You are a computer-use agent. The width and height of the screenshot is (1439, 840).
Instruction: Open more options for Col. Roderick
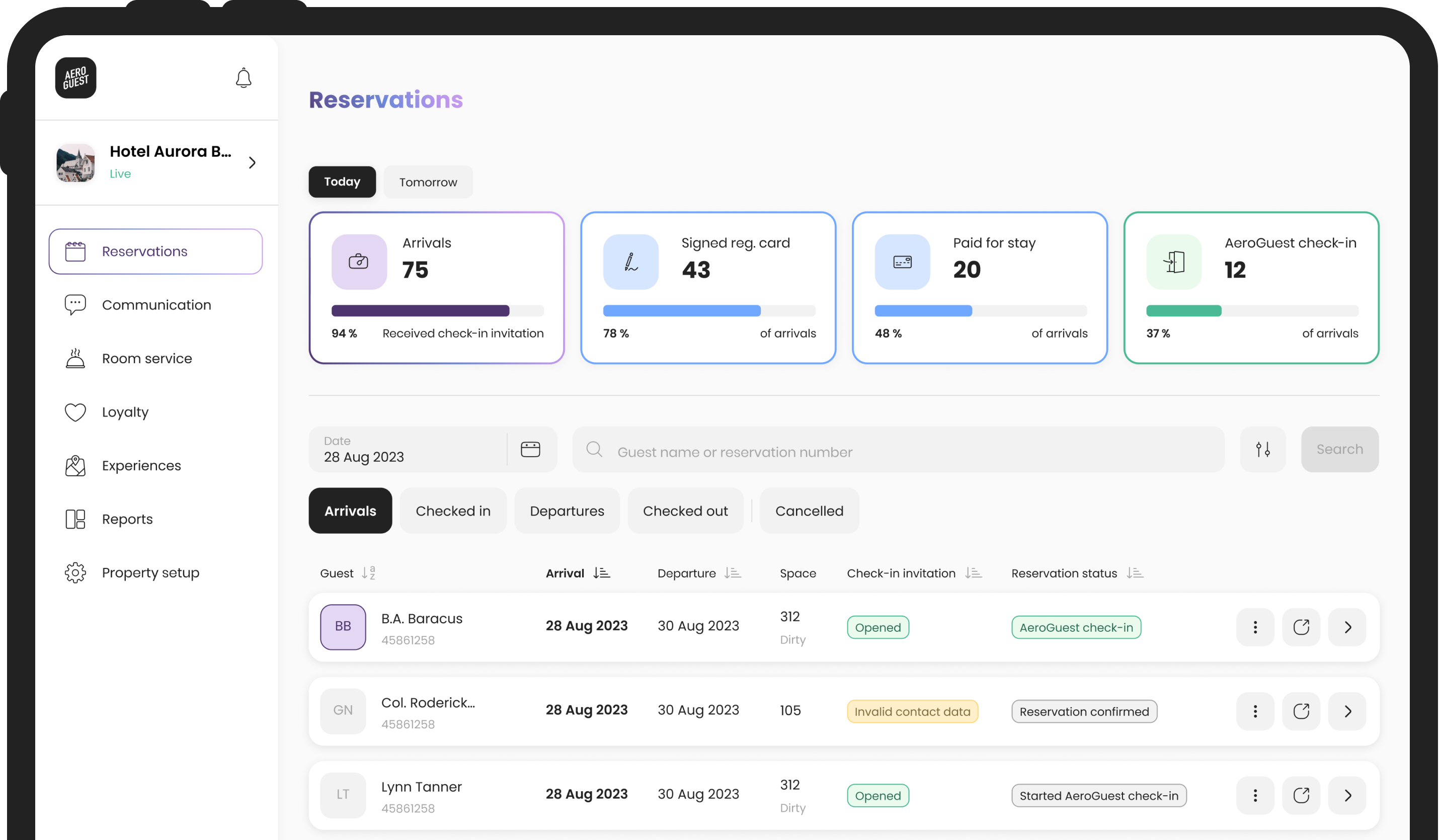[x=1254, y=712]
